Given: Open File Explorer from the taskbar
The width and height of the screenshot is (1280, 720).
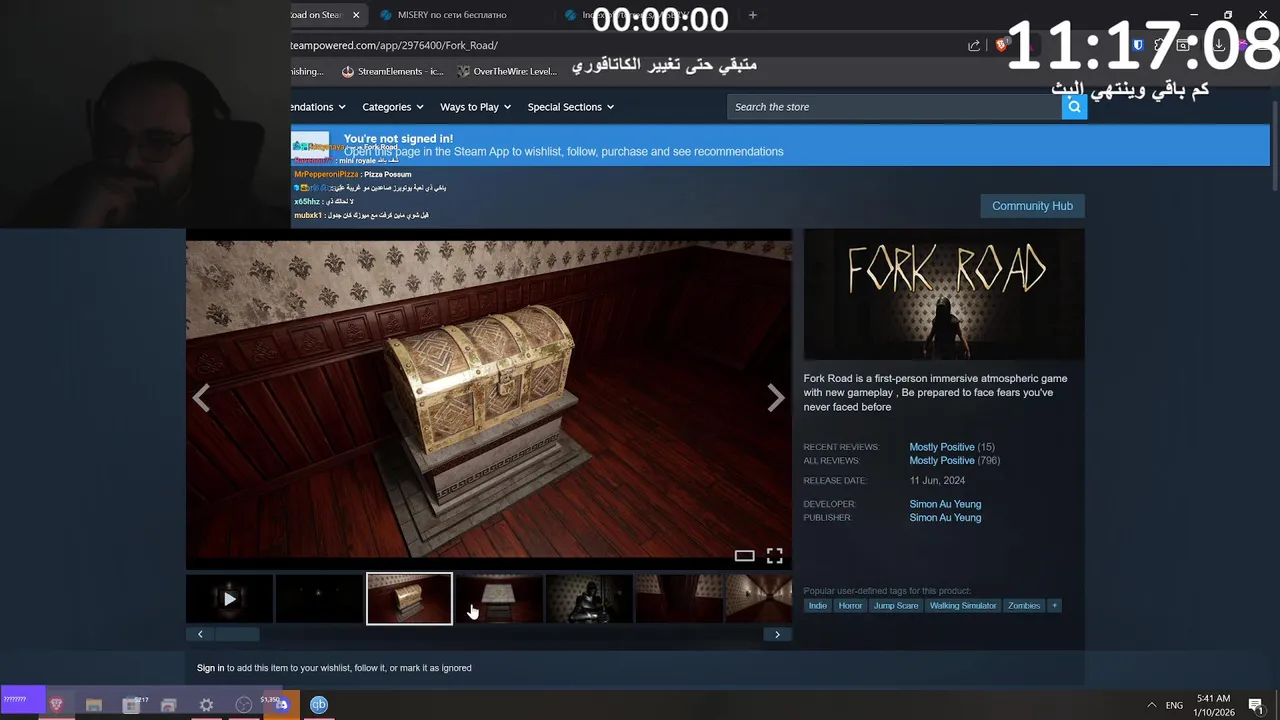Looking at the screenshot, I should pyautogui.click(x=94, y=705).
